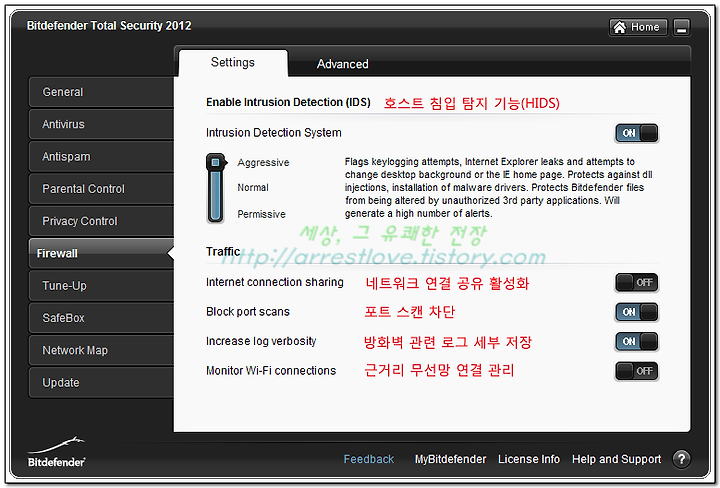
Task: Open the Antivirus section
Action: pos(101,124)
